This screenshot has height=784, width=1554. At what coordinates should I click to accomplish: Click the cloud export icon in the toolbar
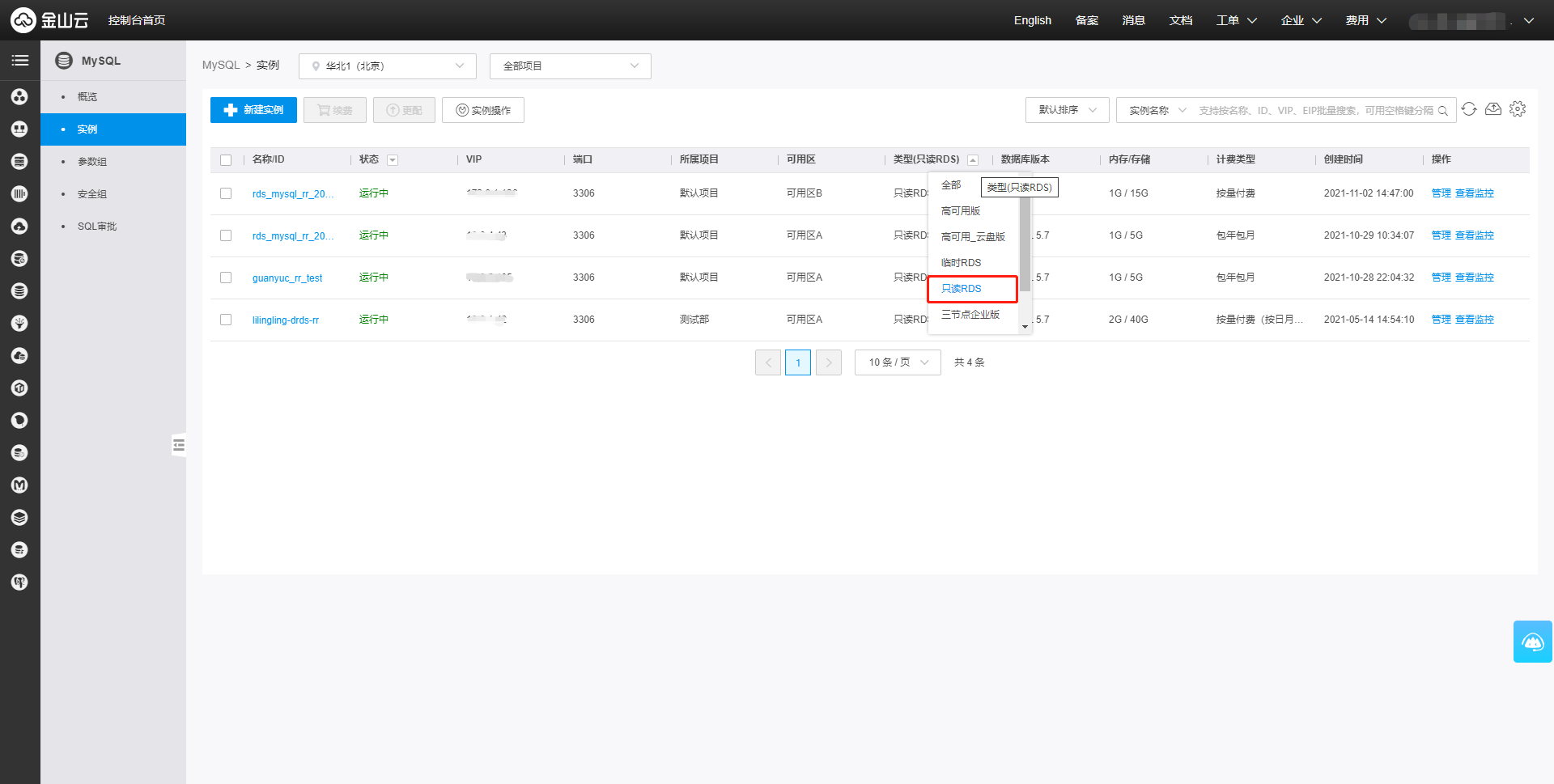(x=1493, y=109)
